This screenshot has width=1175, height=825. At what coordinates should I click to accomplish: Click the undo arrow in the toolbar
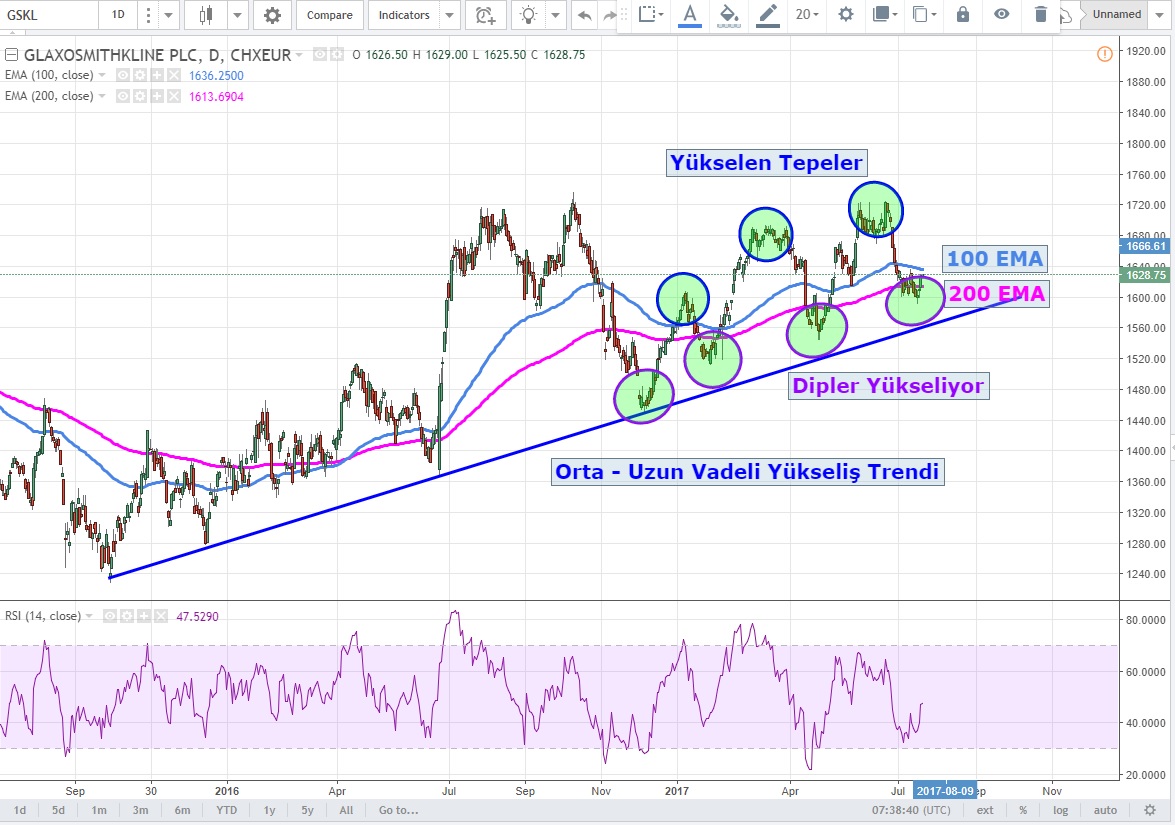coord(584,15)
